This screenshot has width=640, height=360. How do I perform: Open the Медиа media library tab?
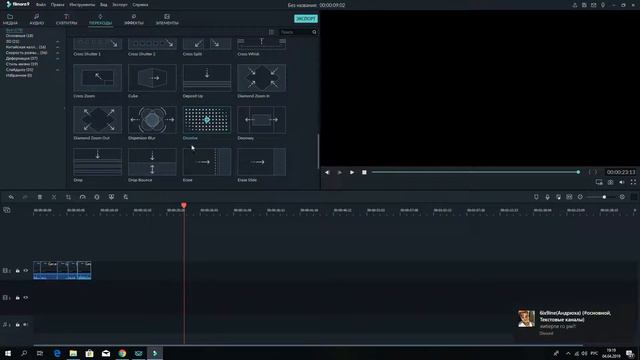point(10,19)
